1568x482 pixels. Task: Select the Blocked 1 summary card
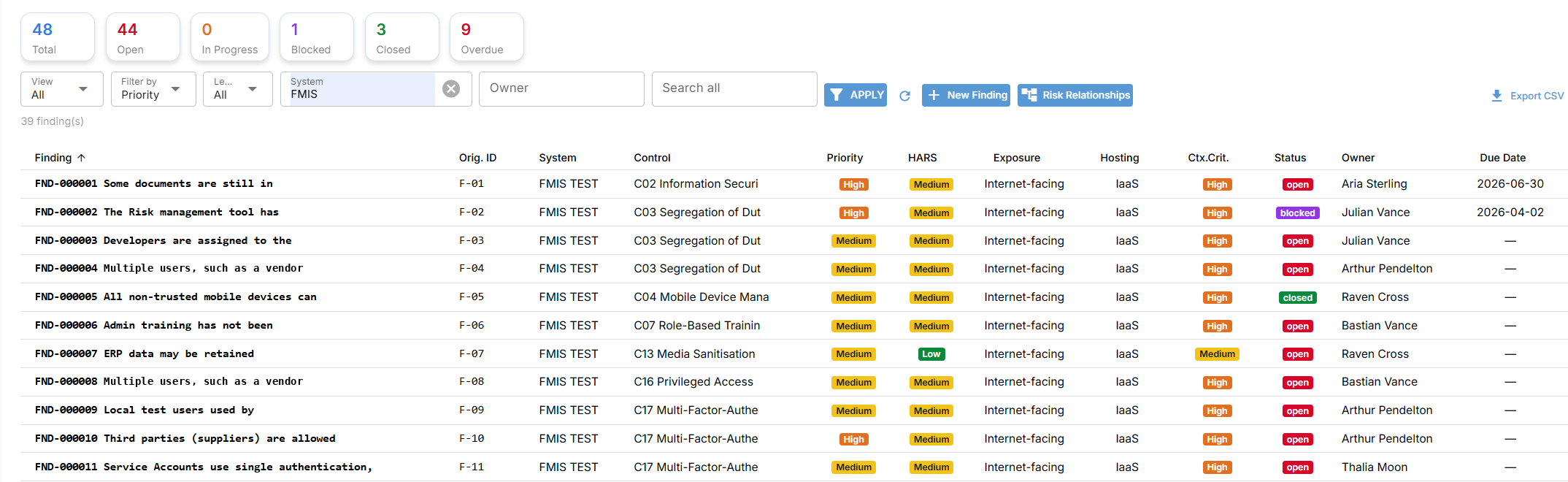(317, 37)
